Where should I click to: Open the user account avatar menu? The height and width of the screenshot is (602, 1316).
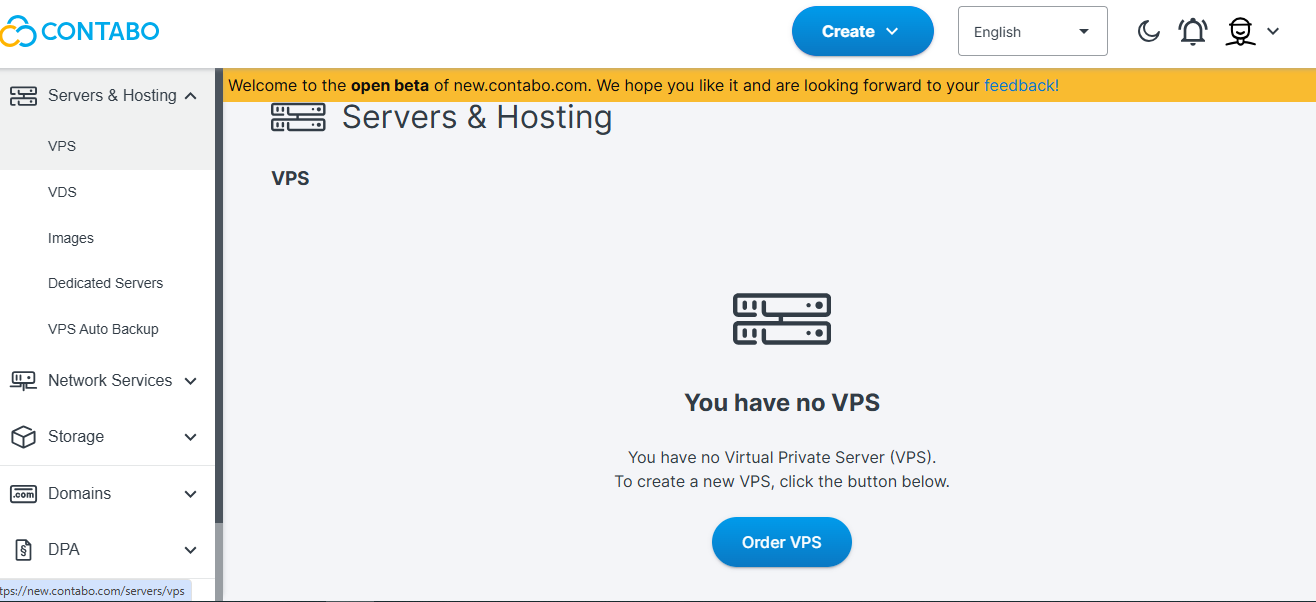click(1241, 32)
